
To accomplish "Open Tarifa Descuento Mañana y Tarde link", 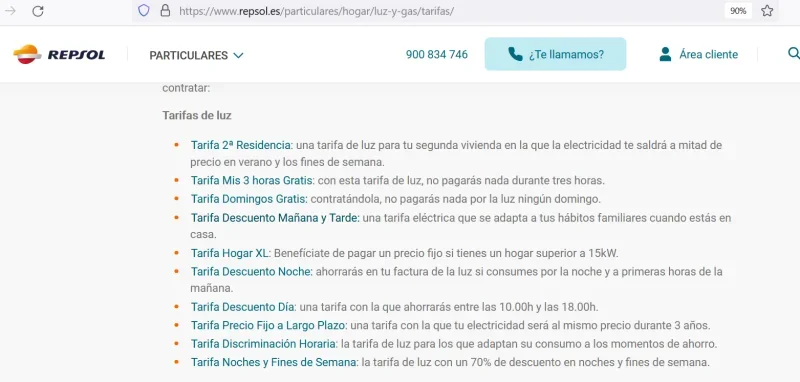I will point(275,218).
